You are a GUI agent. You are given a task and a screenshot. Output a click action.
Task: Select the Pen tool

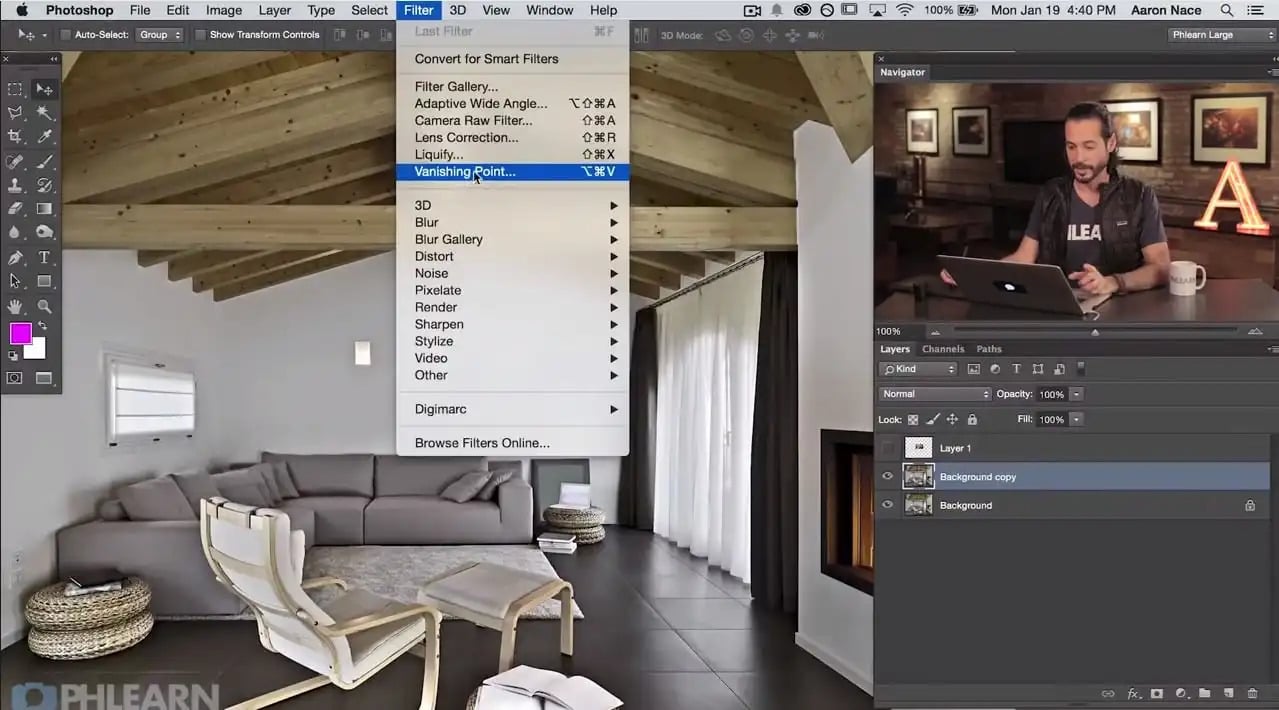pyautogui.click(x=15, y=257)
